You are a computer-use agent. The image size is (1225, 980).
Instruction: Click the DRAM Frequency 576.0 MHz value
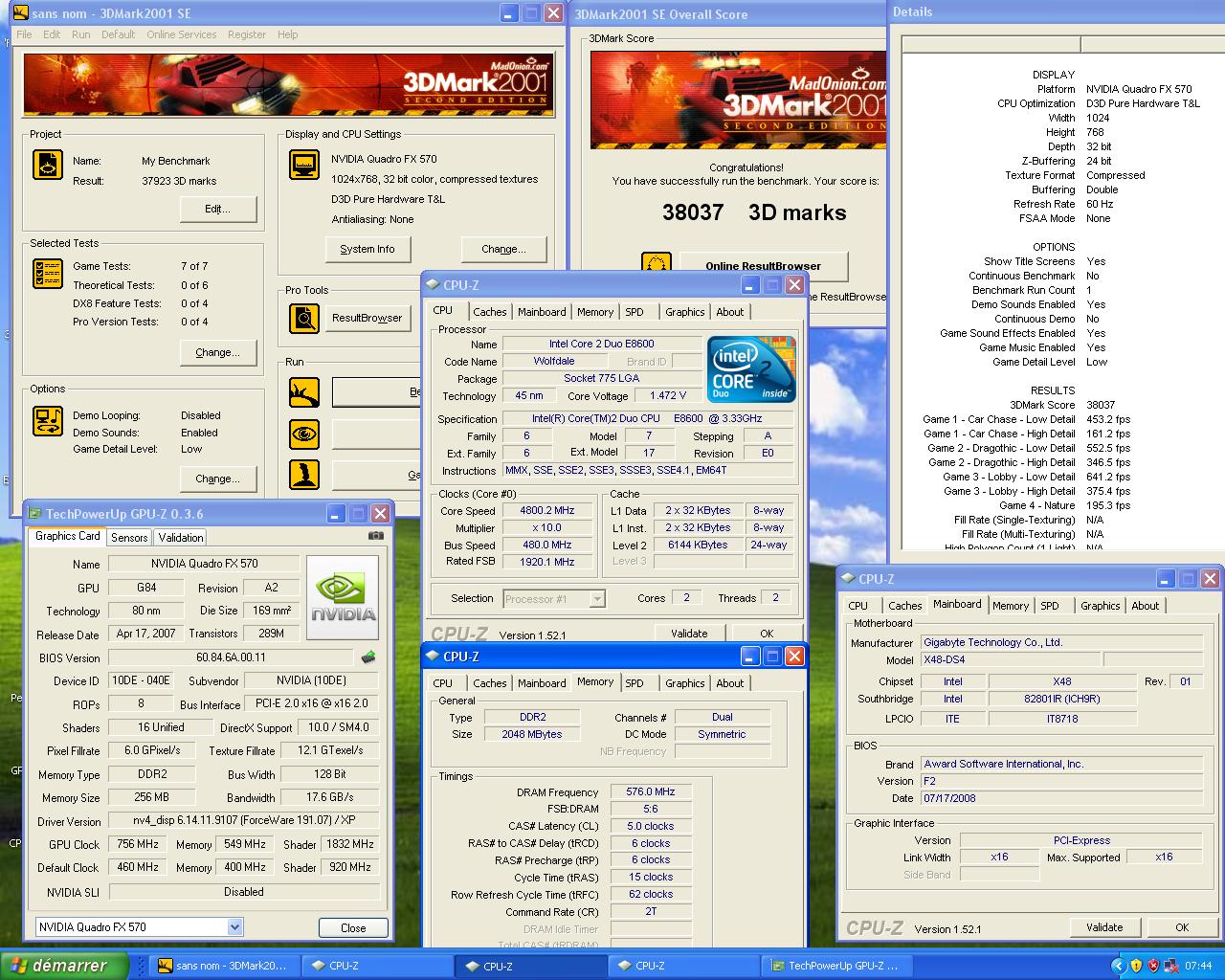651,792
